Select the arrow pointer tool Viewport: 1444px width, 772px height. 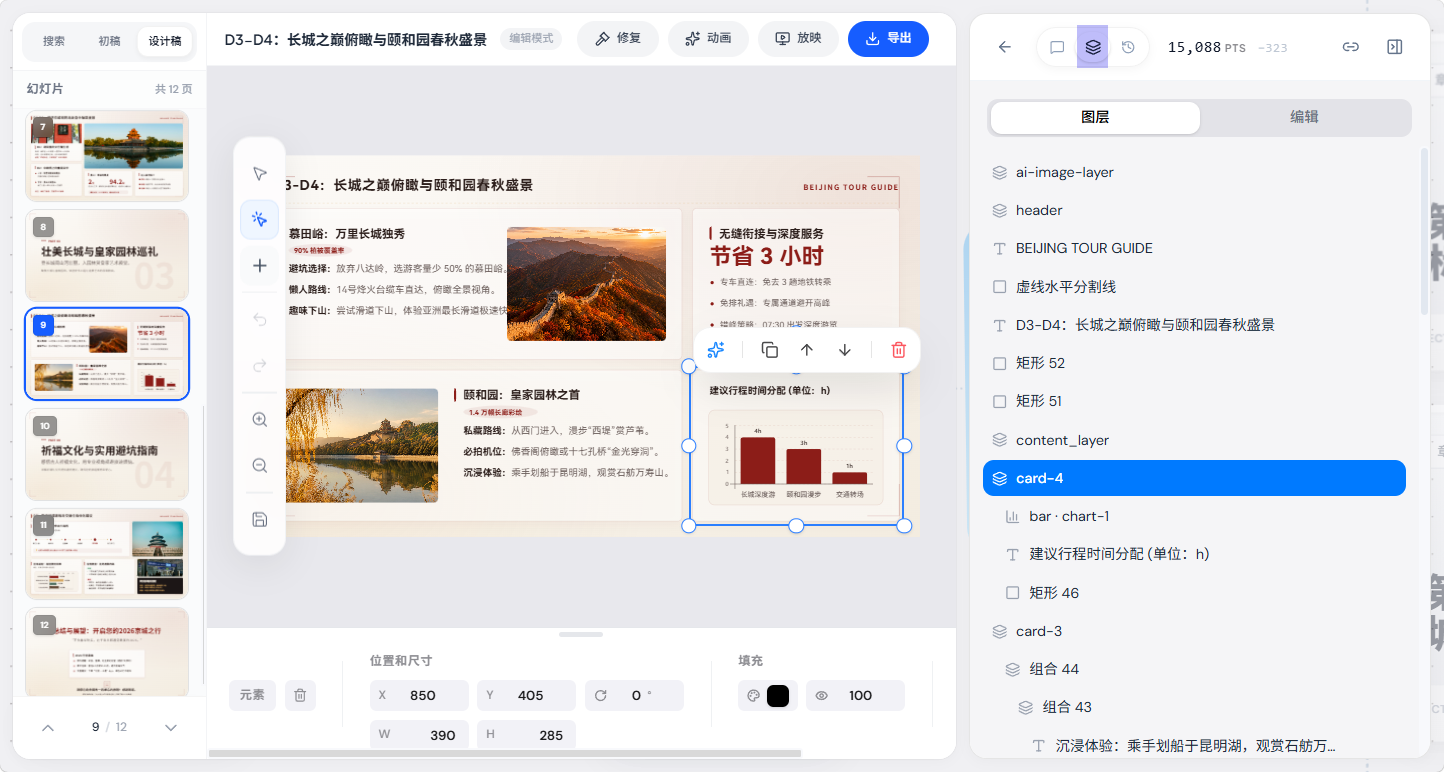click(260, 174)
